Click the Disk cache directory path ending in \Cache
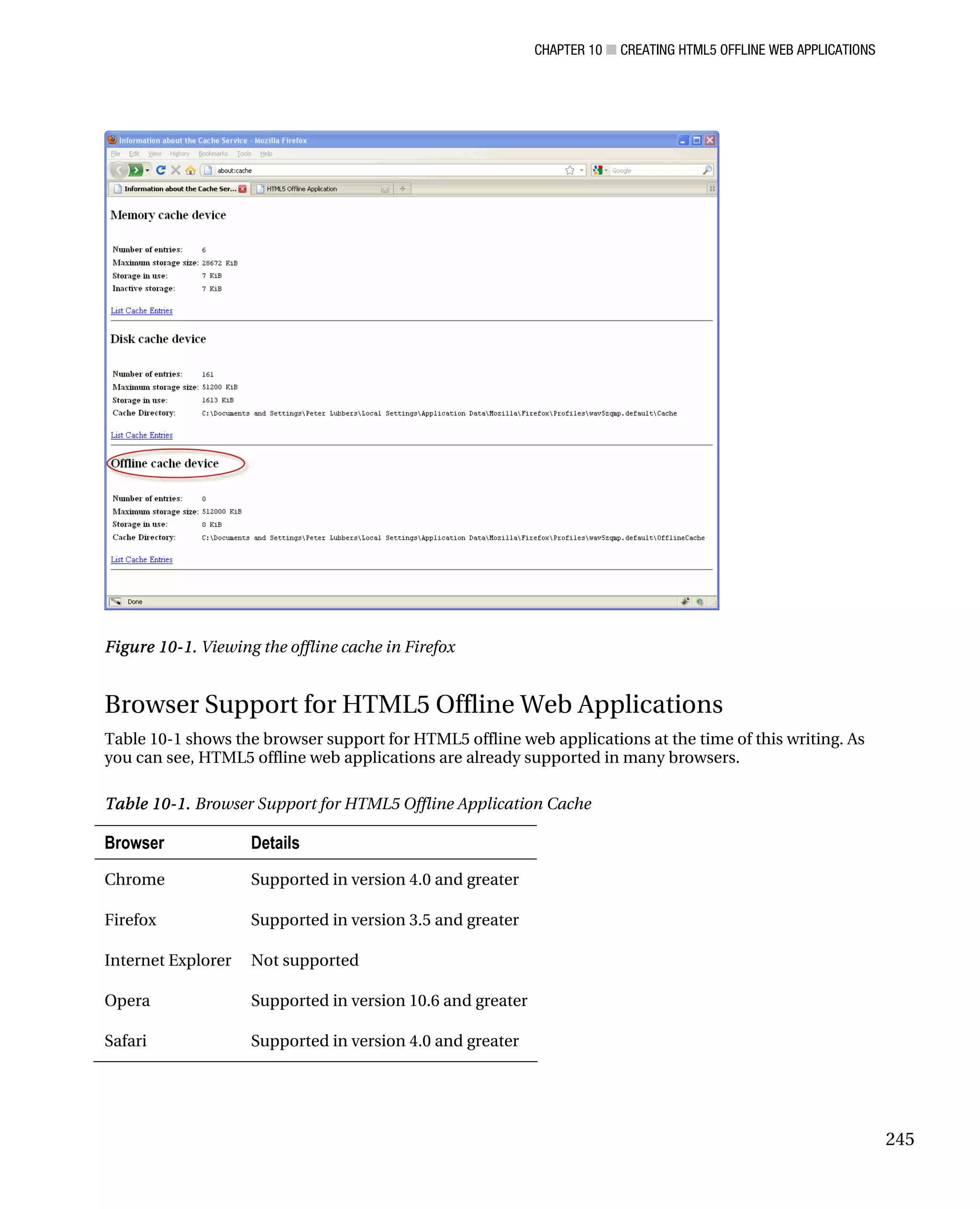 439,414
